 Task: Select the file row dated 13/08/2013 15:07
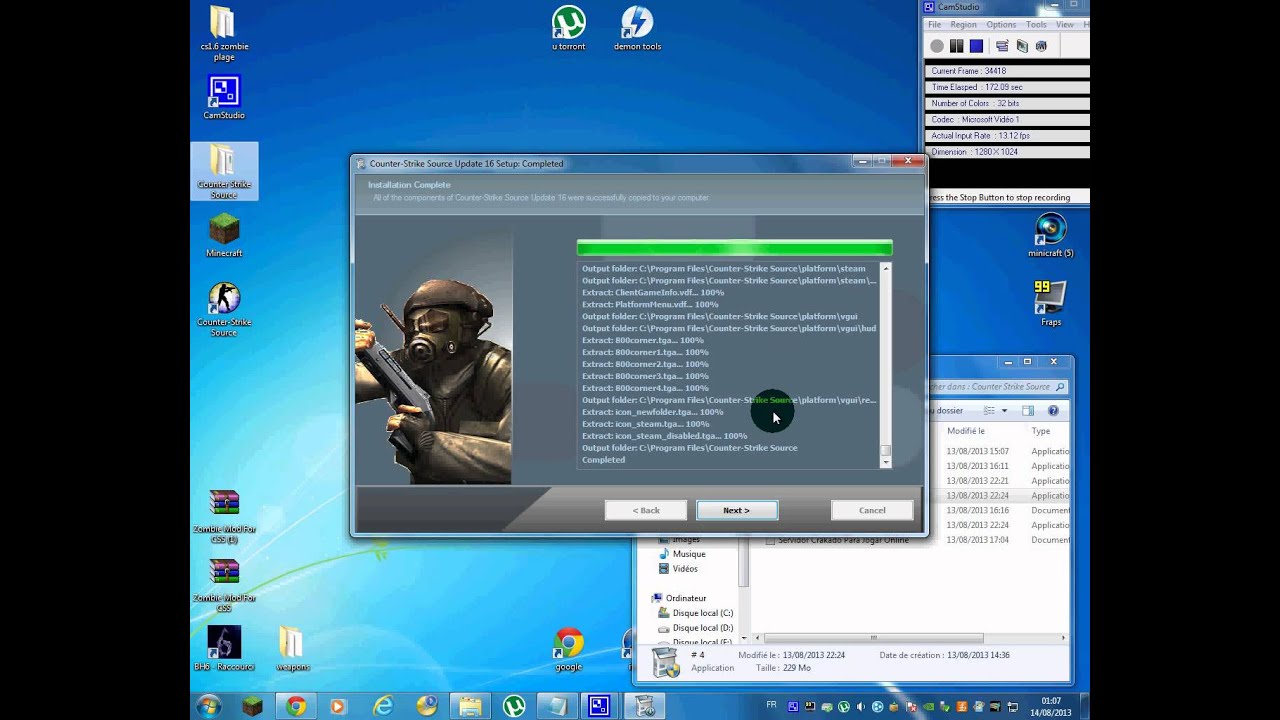point(1001,451)
